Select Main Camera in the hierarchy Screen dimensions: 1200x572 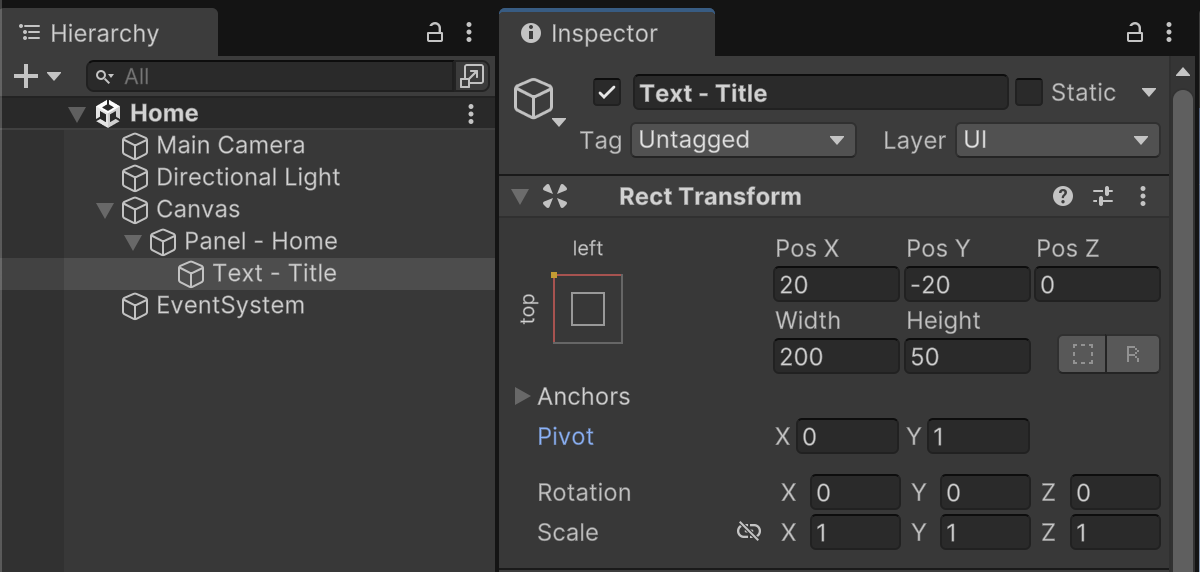click(x=230, y=146)
